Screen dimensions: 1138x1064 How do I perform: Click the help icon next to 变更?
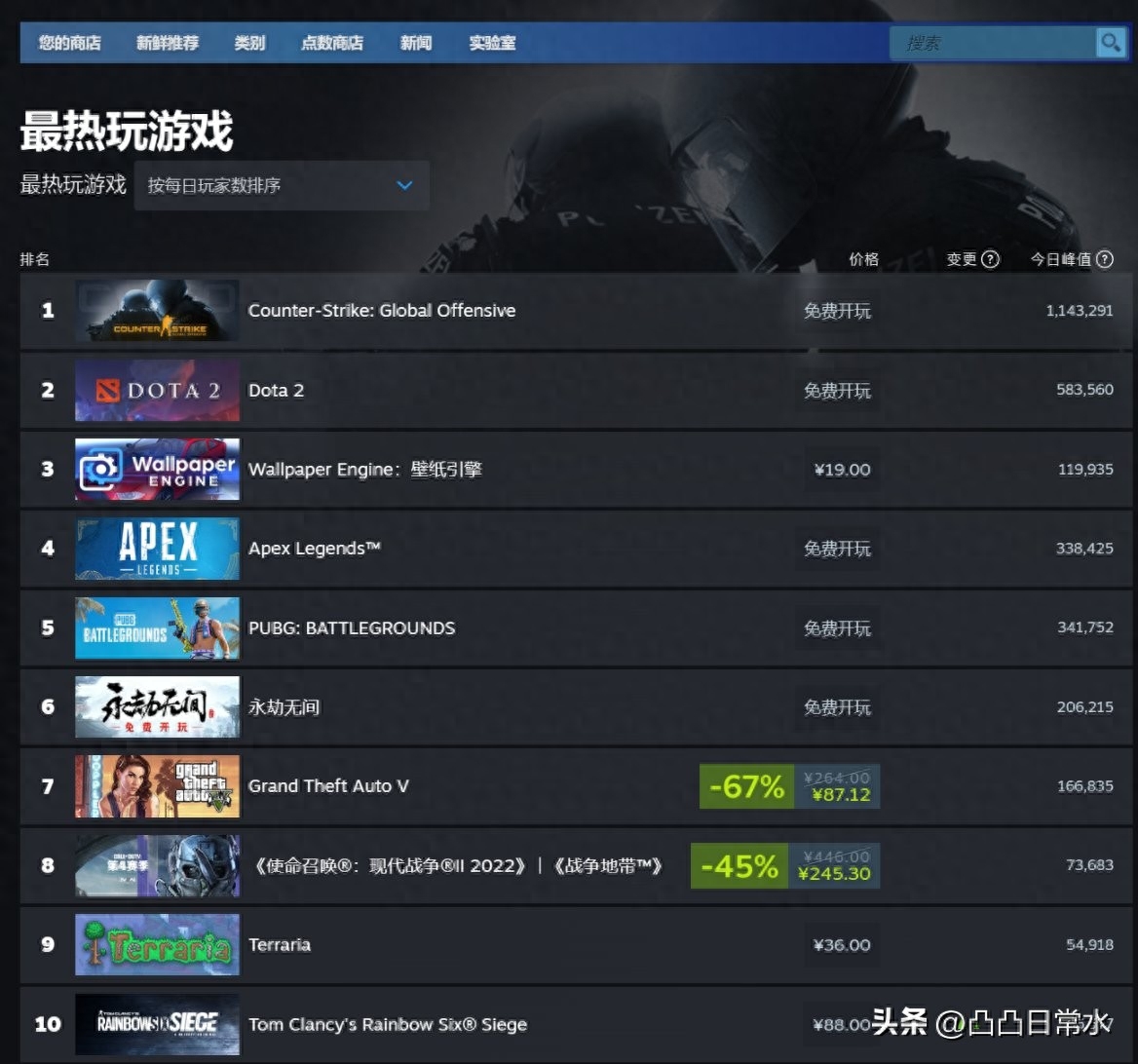coord(990,259)
